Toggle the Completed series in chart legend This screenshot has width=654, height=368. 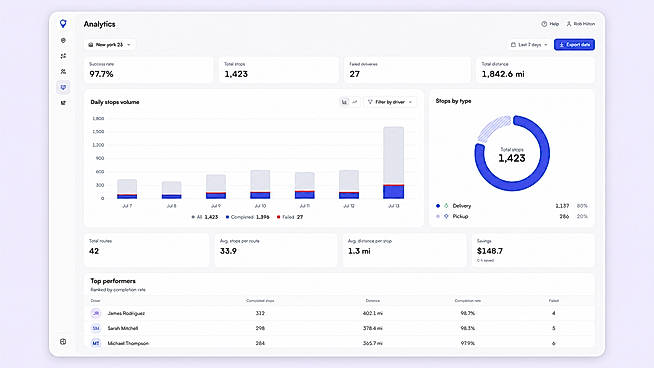pos(247,217)
